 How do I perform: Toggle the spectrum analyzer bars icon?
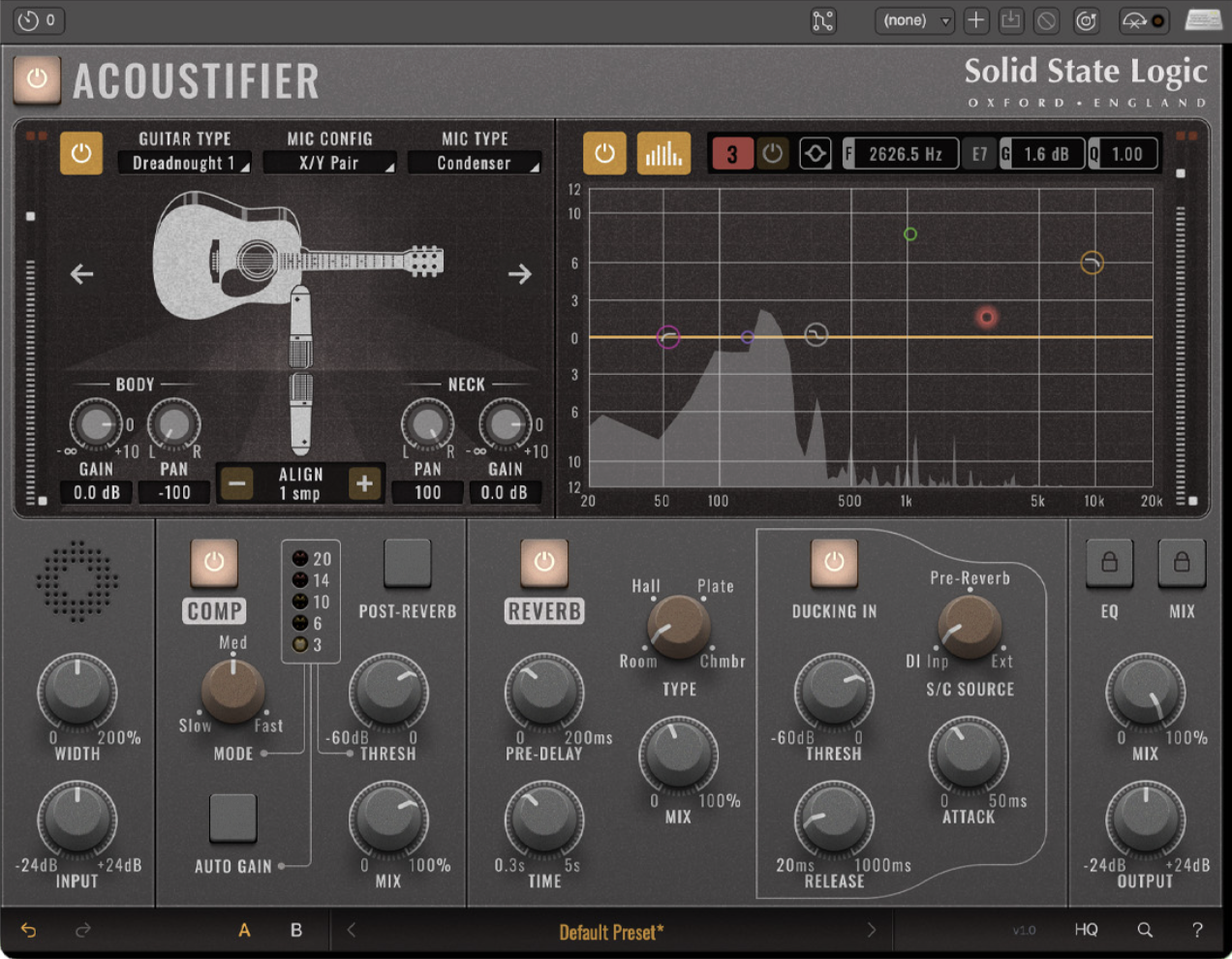coord(663,153)
